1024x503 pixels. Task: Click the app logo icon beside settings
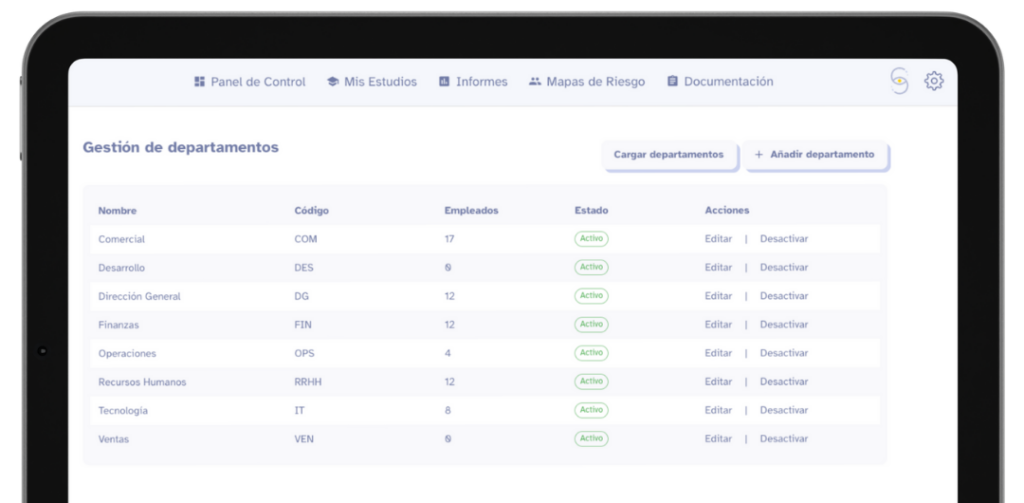coord(899,82)
